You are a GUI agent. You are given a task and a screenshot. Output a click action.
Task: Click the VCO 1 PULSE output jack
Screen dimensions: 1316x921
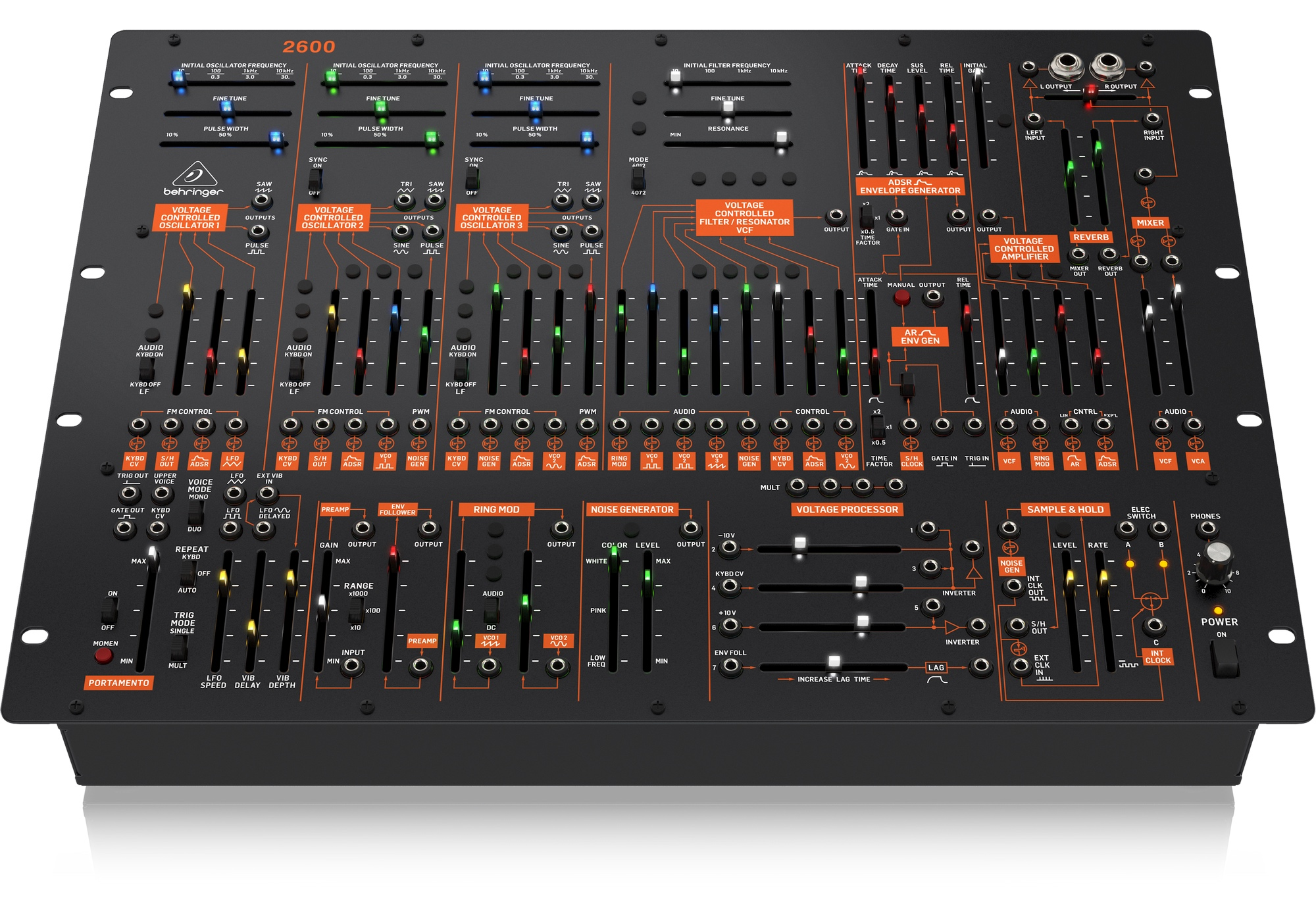[x=257, y=232]
